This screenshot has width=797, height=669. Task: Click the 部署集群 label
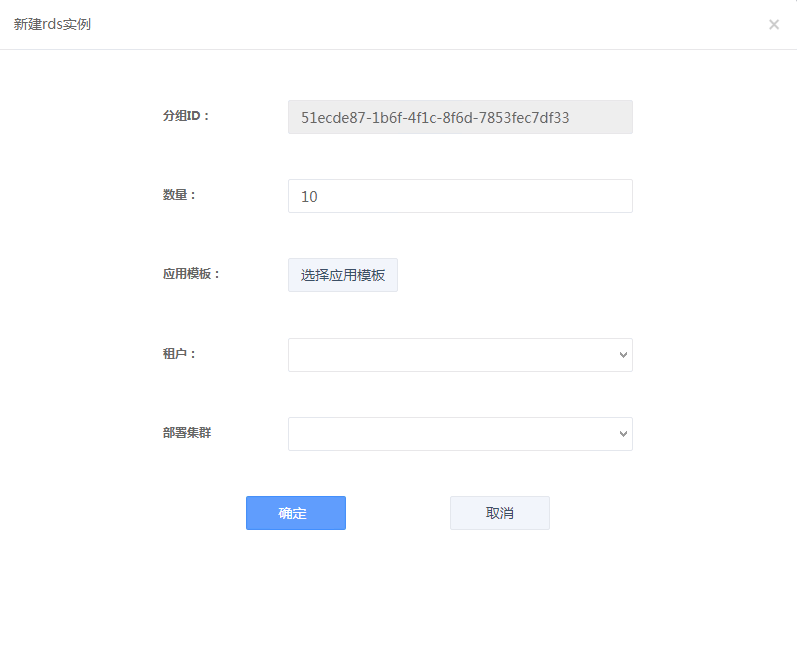click(x=187, y=433)
